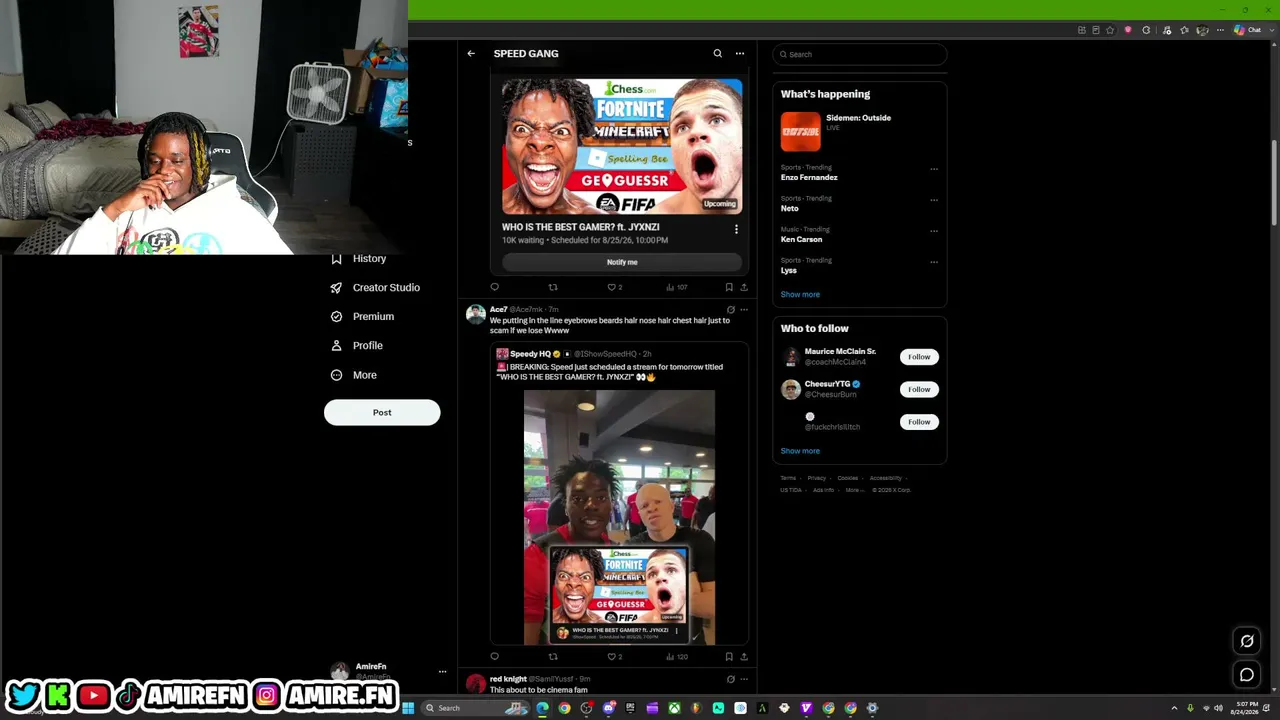Open the photo in Speedy HQ's quoted post
Viewport: 1280px width, 720px height.
(620, 518)
